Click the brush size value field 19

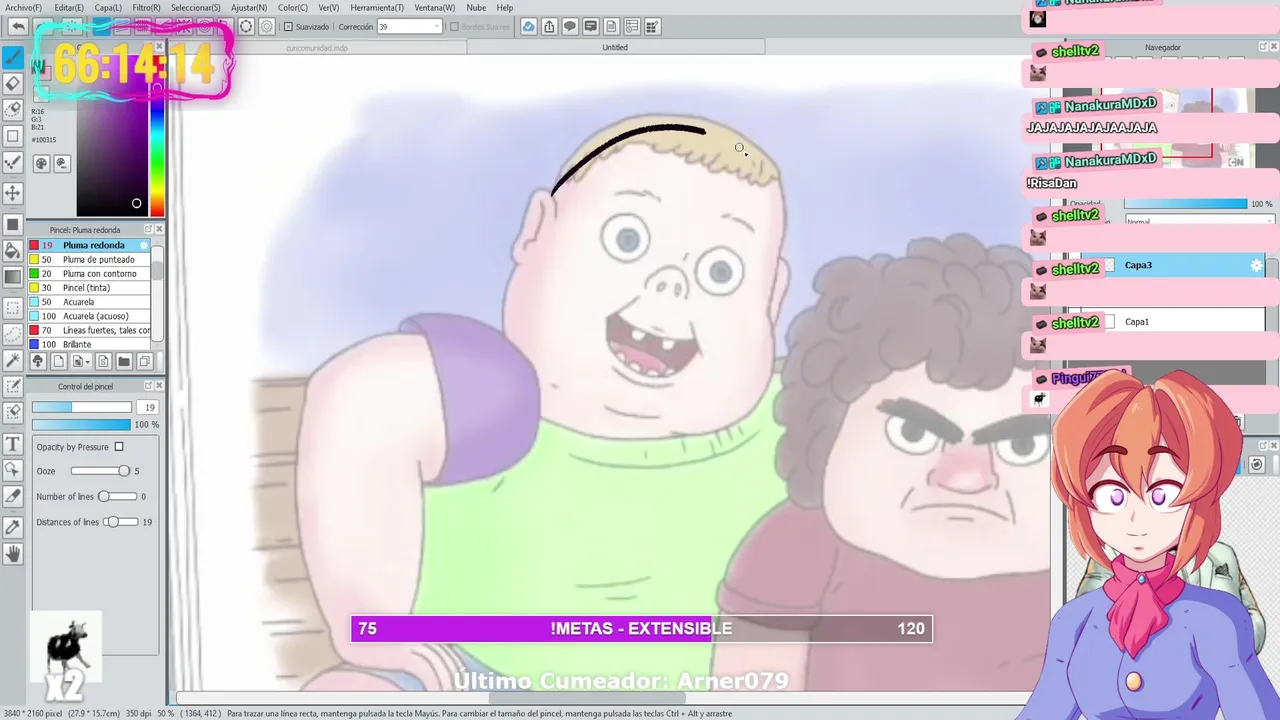tap(148, 407)
